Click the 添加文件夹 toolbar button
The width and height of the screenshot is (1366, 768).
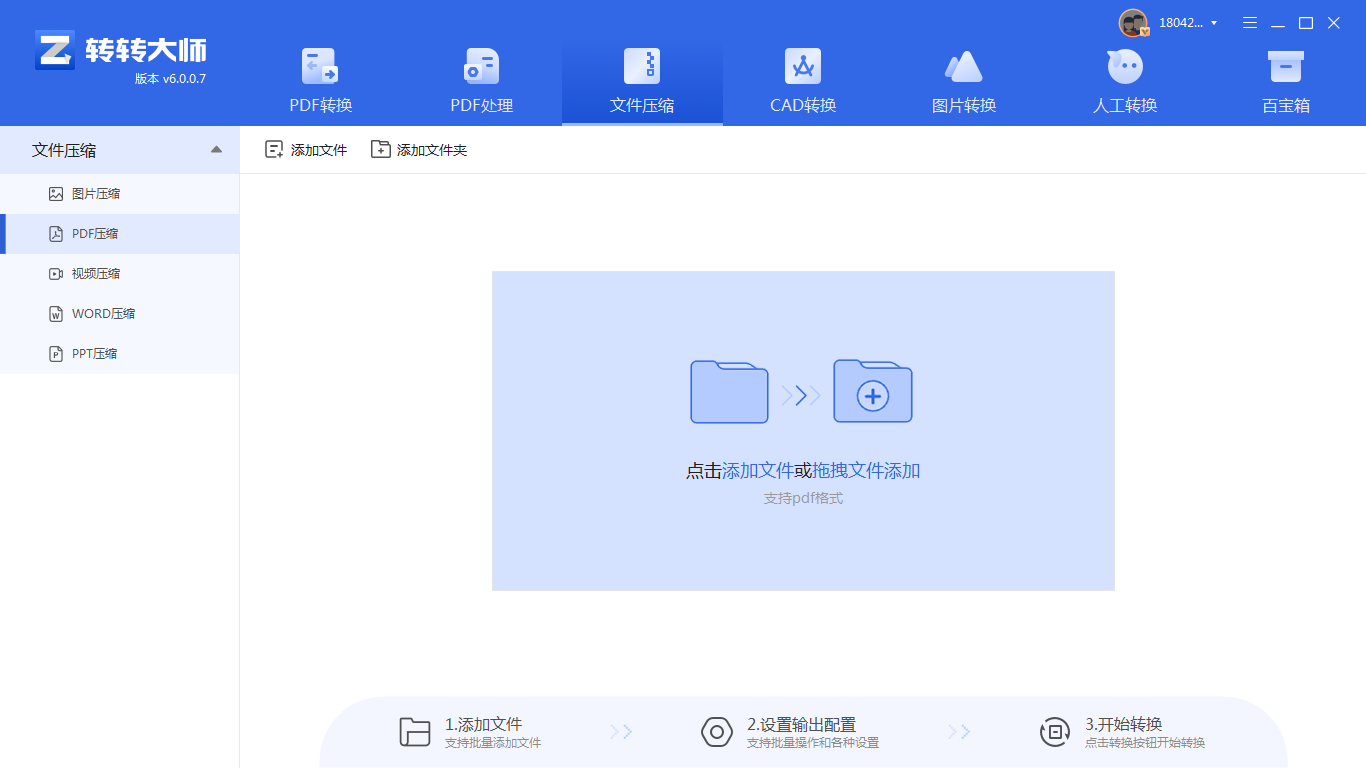(x=419, y=148)
